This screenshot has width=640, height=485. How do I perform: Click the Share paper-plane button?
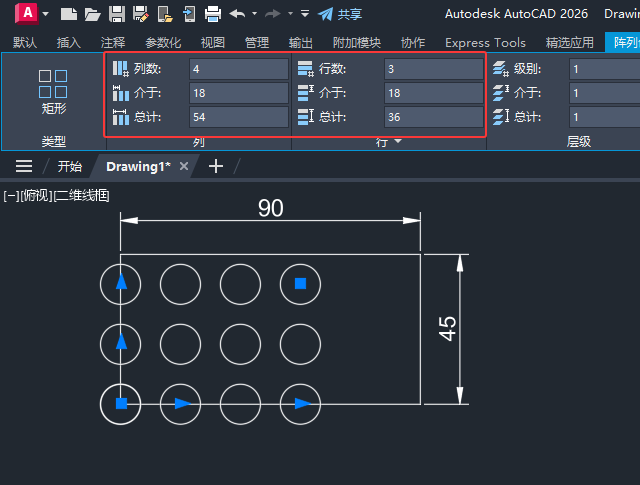click(x=340, y=14)
